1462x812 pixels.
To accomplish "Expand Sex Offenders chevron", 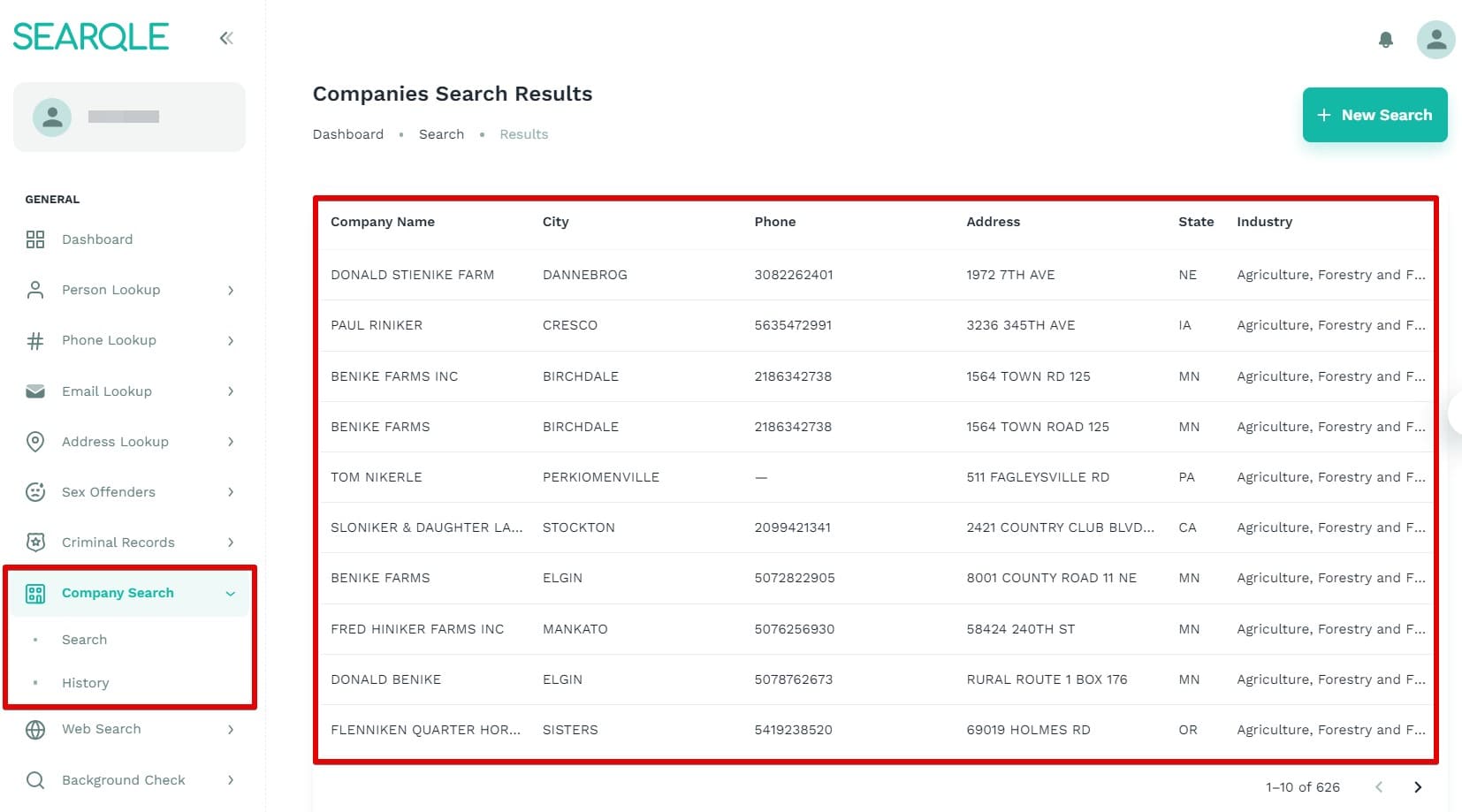I will (x=231, y=492).
